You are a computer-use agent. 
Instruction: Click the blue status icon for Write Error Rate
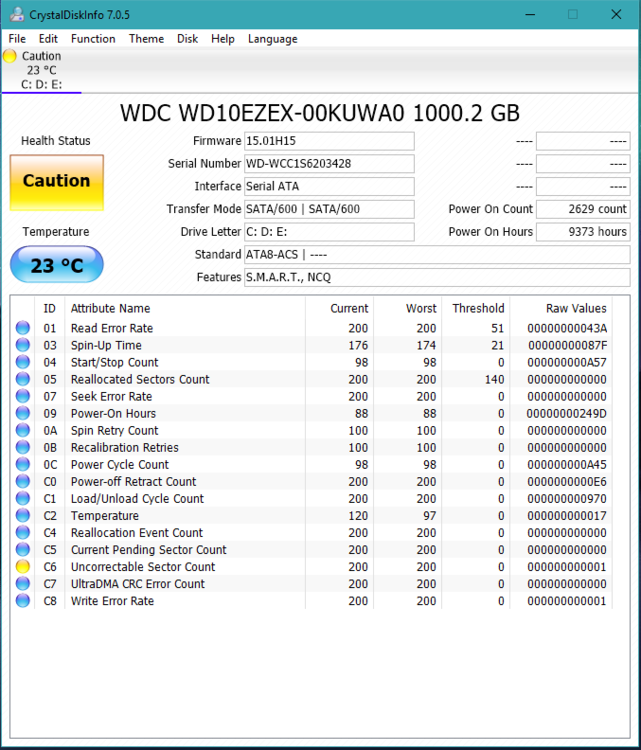pyautogui.click(x=22, y=600)
